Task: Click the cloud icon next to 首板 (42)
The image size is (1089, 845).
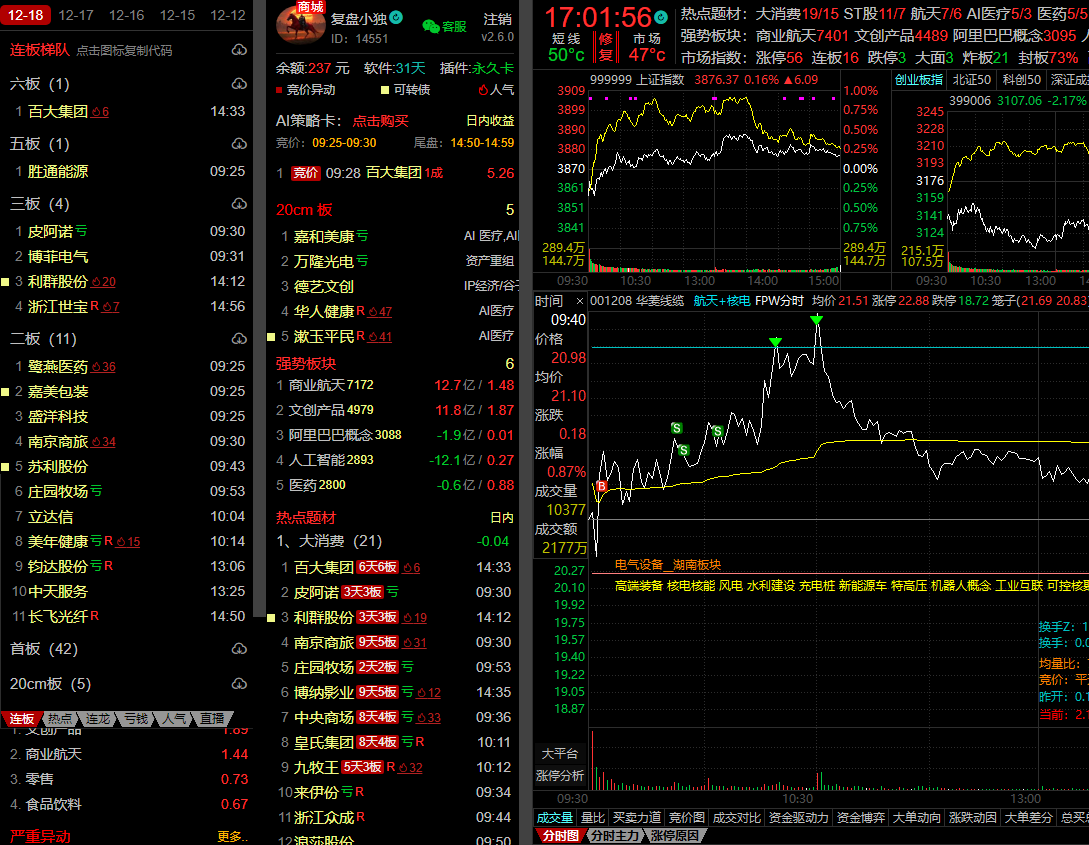Action: (238, 649)
